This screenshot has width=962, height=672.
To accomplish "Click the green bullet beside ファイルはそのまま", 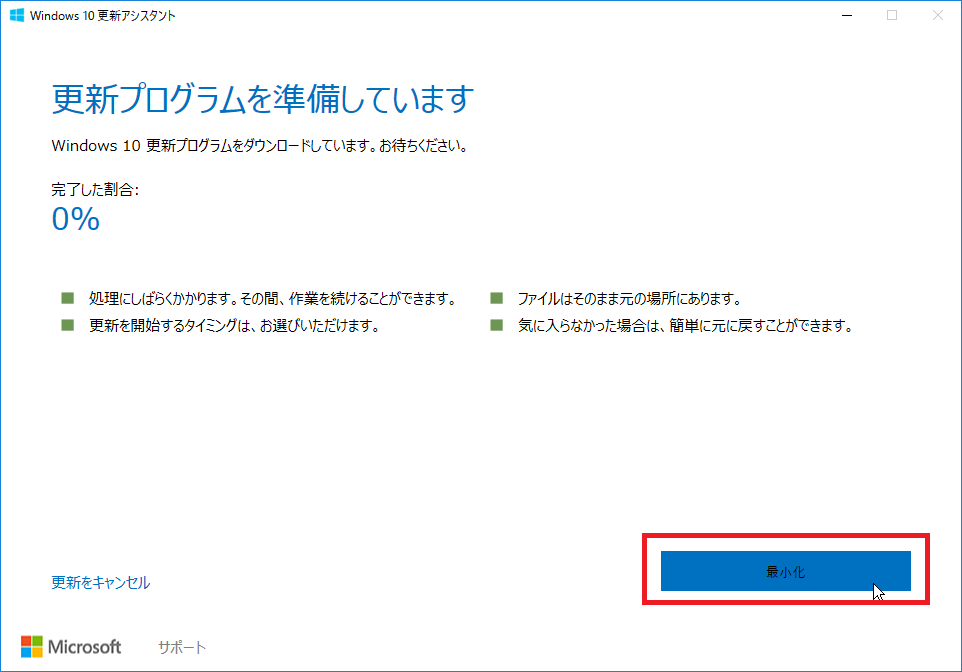I will [496, 298].
